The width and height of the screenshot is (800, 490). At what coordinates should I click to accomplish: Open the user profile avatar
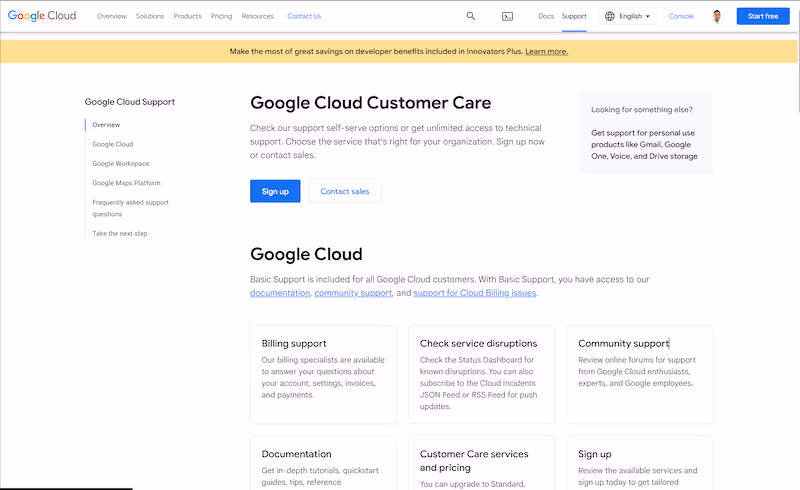click(717, 16)
